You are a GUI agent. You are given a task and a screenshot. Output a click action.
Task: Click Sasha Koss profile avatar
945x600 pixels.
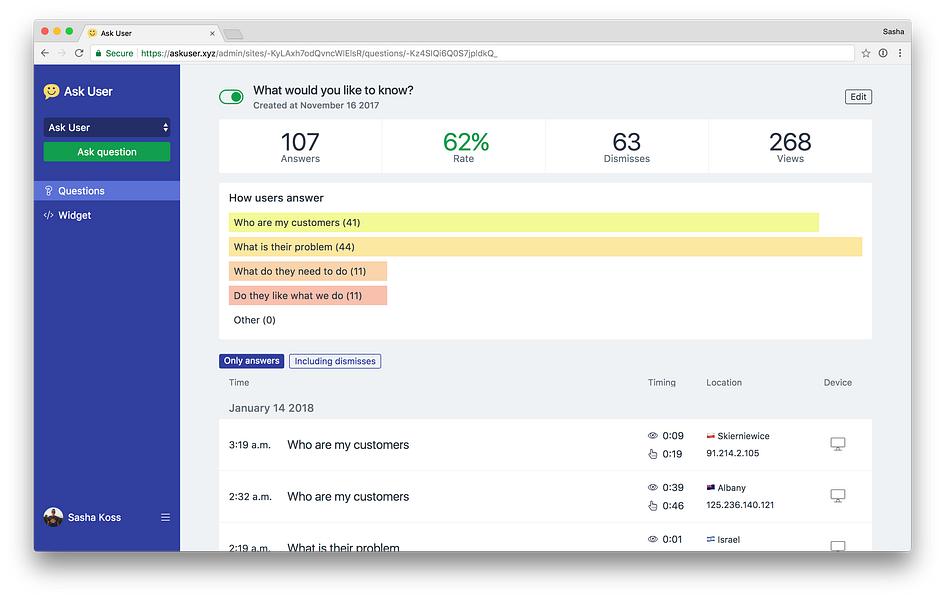(x=53, y=517)
